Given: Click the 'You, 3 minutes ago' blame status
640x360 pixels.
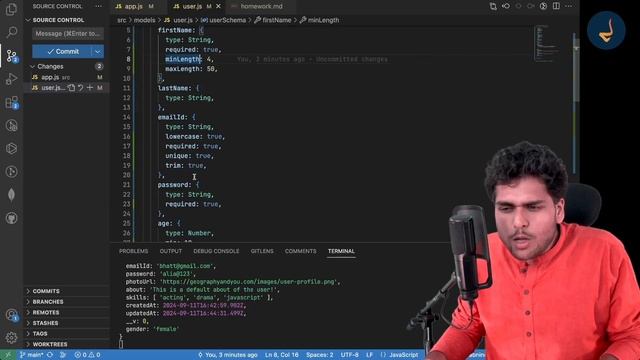Looking at the screenshot, I should click(228, 355).
